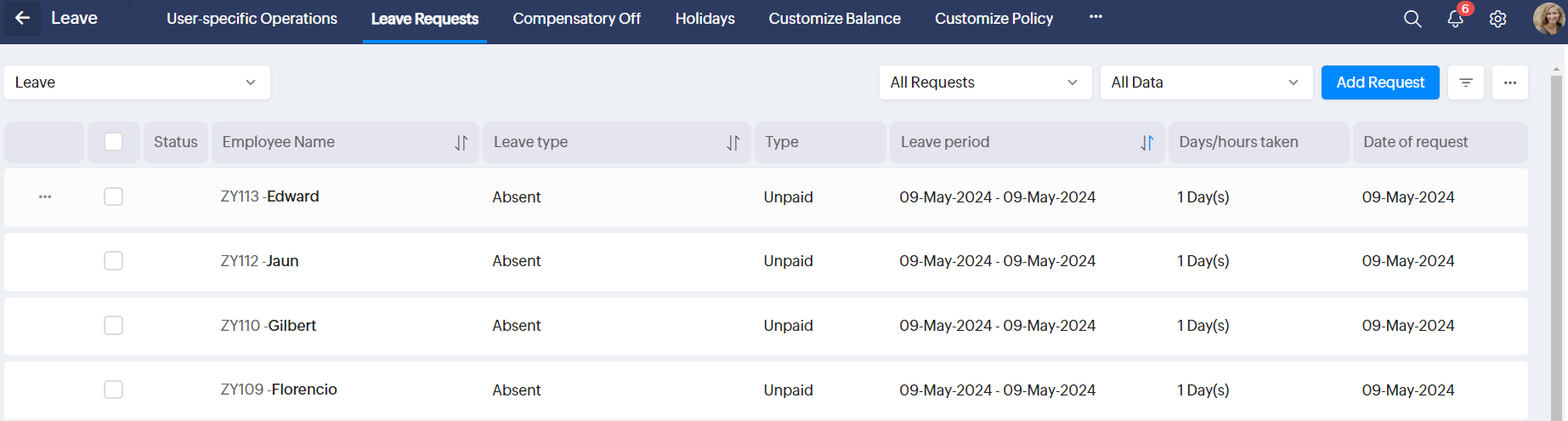Screen dimensions: 1568x421
Task: Sort by Leave period column icon
Action: click(1146, 143)
